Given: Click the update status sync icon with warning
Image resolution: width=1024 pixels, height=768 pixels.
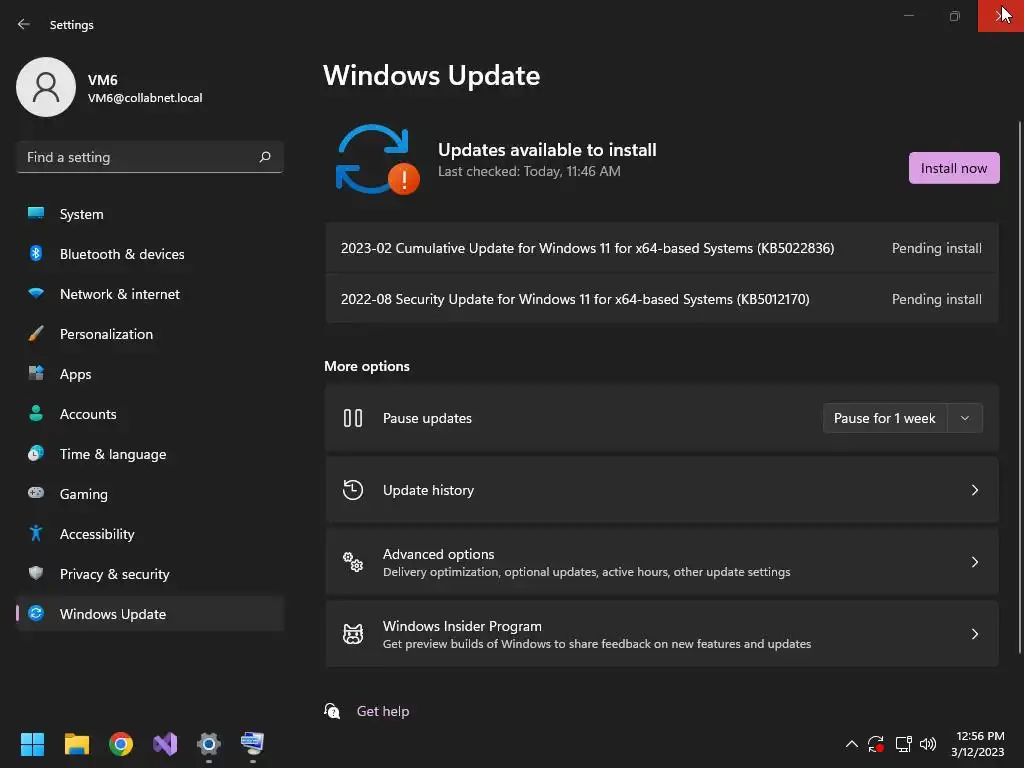Looking at the screenshot, I should [377, 160].
